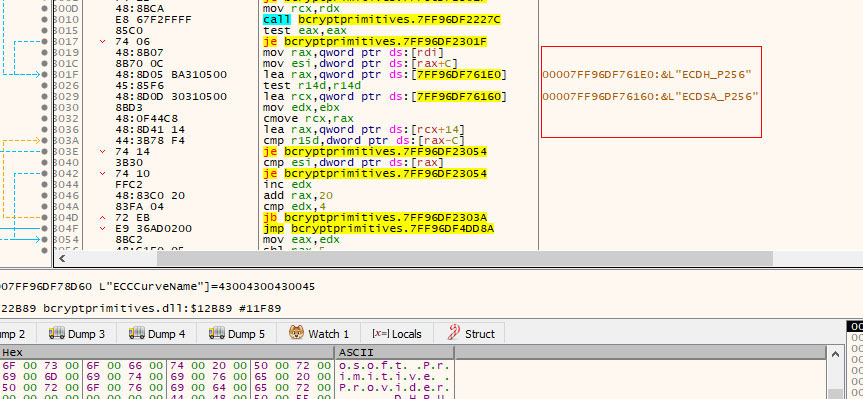Click hex dump bytes 69 00 76 00
Viewport: 863px width, 399px height.
[209, 376]
